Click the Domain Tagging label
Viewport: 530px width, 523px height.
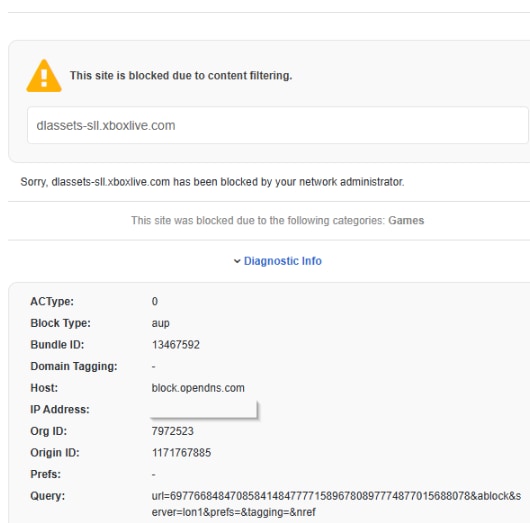click(x=74, y=366)
